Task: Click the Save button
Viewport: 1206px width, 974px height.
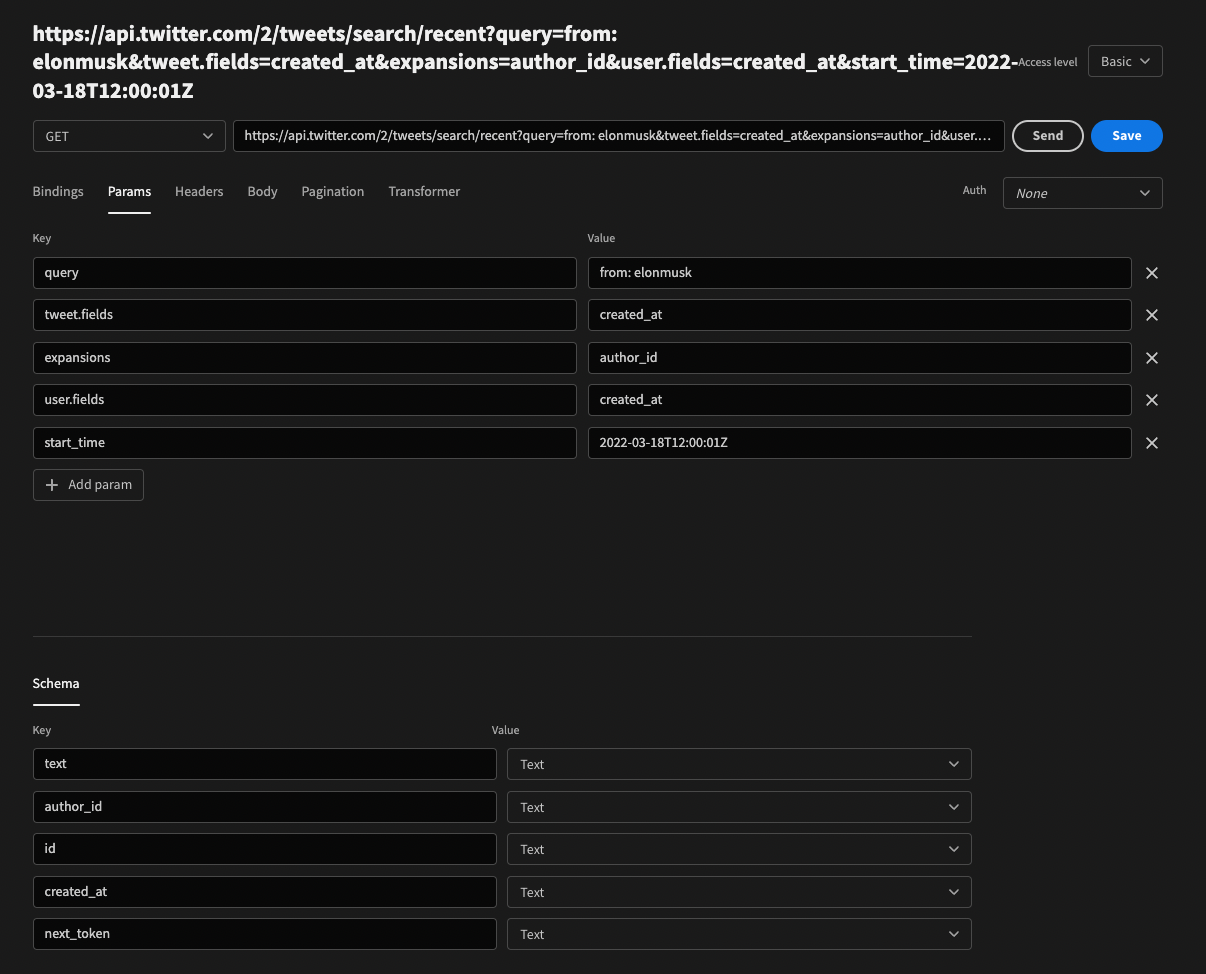Action: (x=1126, y=135)
